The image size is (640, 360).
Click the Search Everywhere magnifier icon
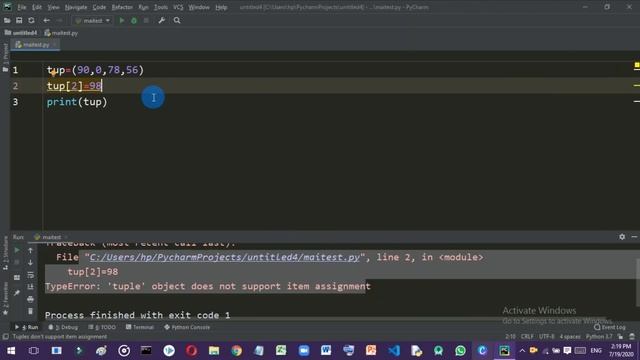point(177,20)
